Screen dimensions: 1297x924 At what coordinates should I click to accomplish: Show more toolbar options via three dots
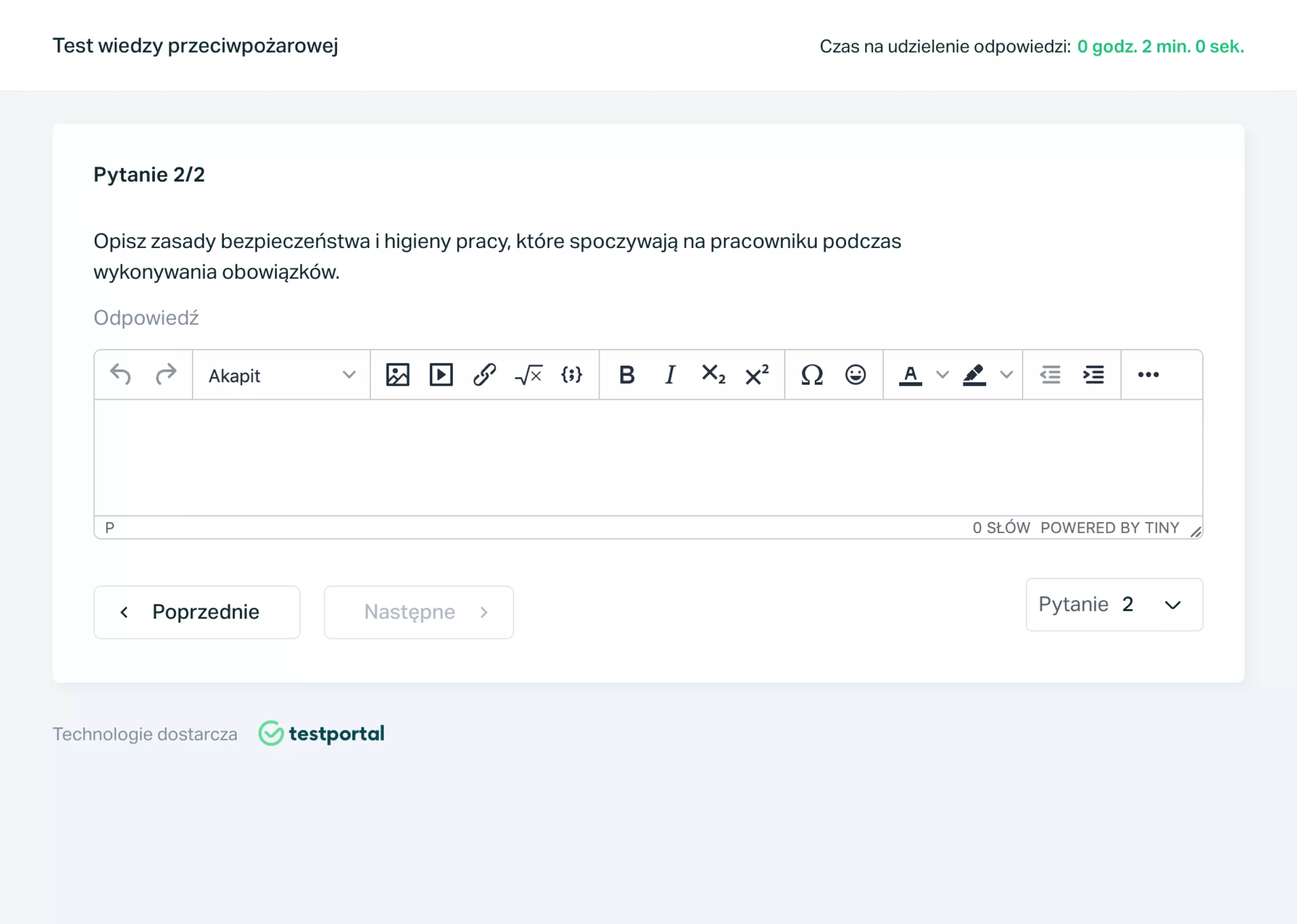coord(1148,375)
